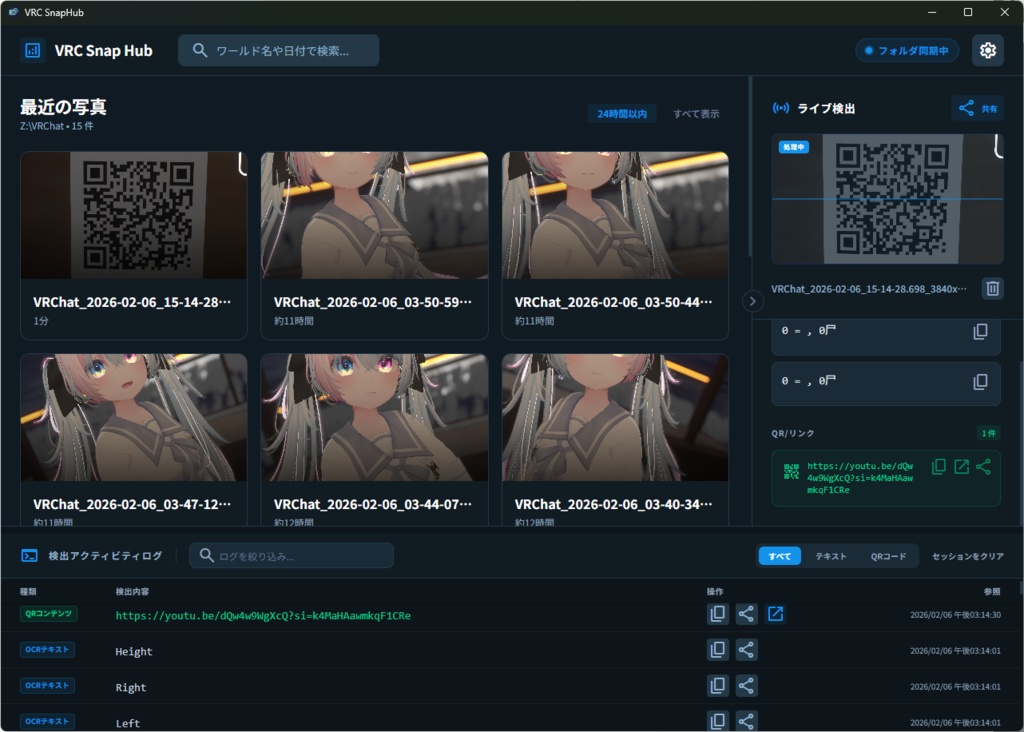The width and height of the screenshot is (1024, 732).
Task: Open the settings gear in header
Action: click(987, 50)
